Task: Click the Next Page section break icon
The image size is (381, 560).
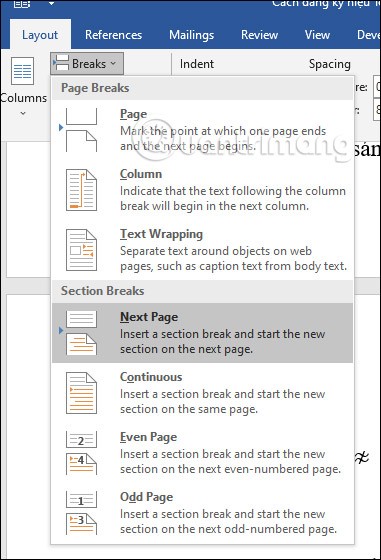Action: 81,333
